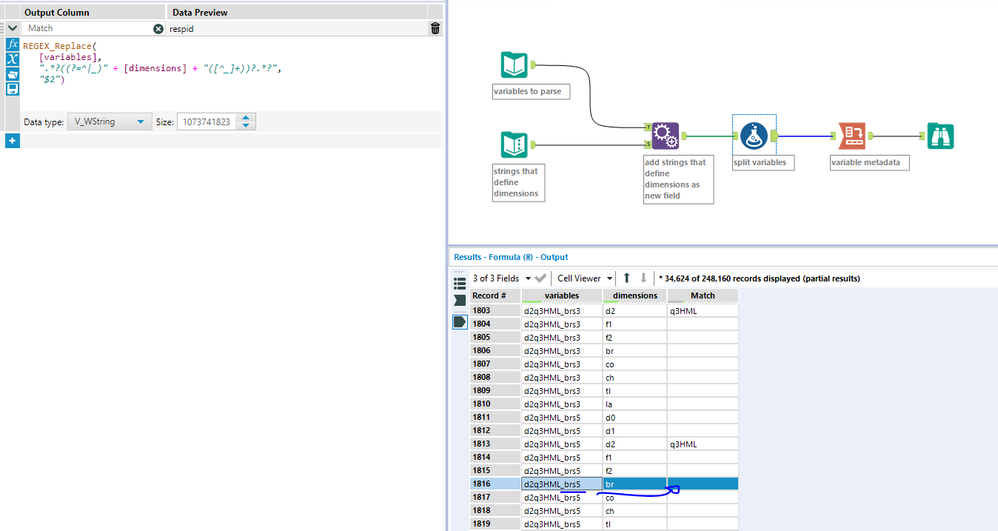This screenshot has width=998, height=531.
Task: Click the Browse binoculars tool
Action: [939, 136]
